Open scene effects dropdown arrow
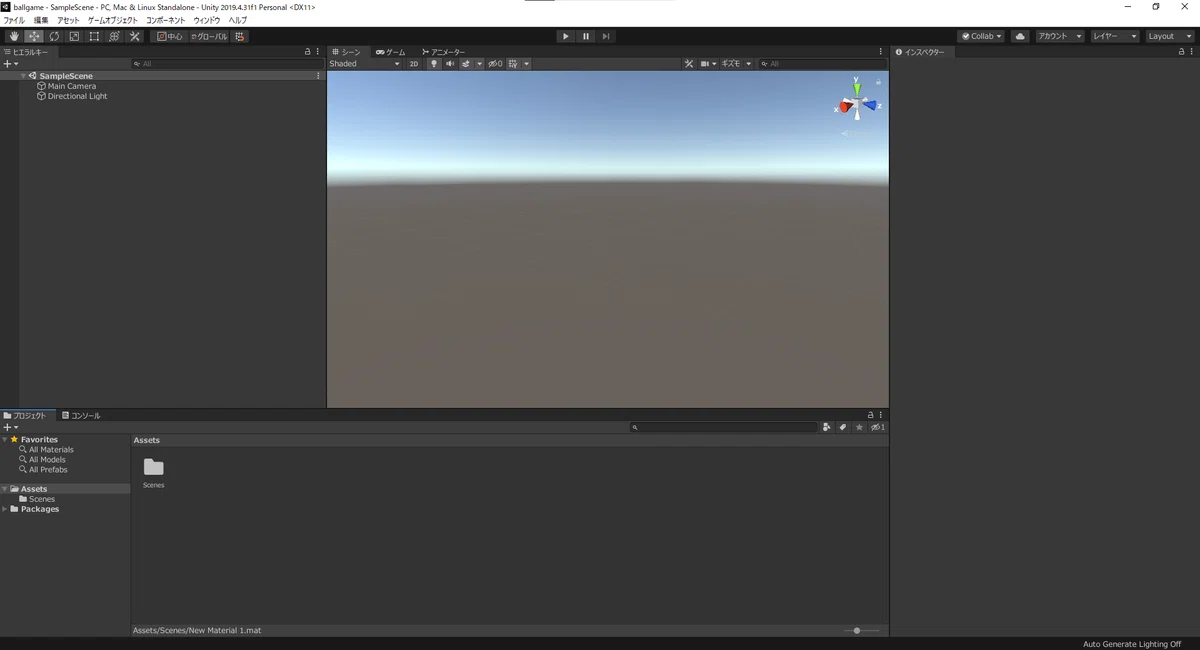This screenshot has width=1200, height=650. (x=479, y=64)
